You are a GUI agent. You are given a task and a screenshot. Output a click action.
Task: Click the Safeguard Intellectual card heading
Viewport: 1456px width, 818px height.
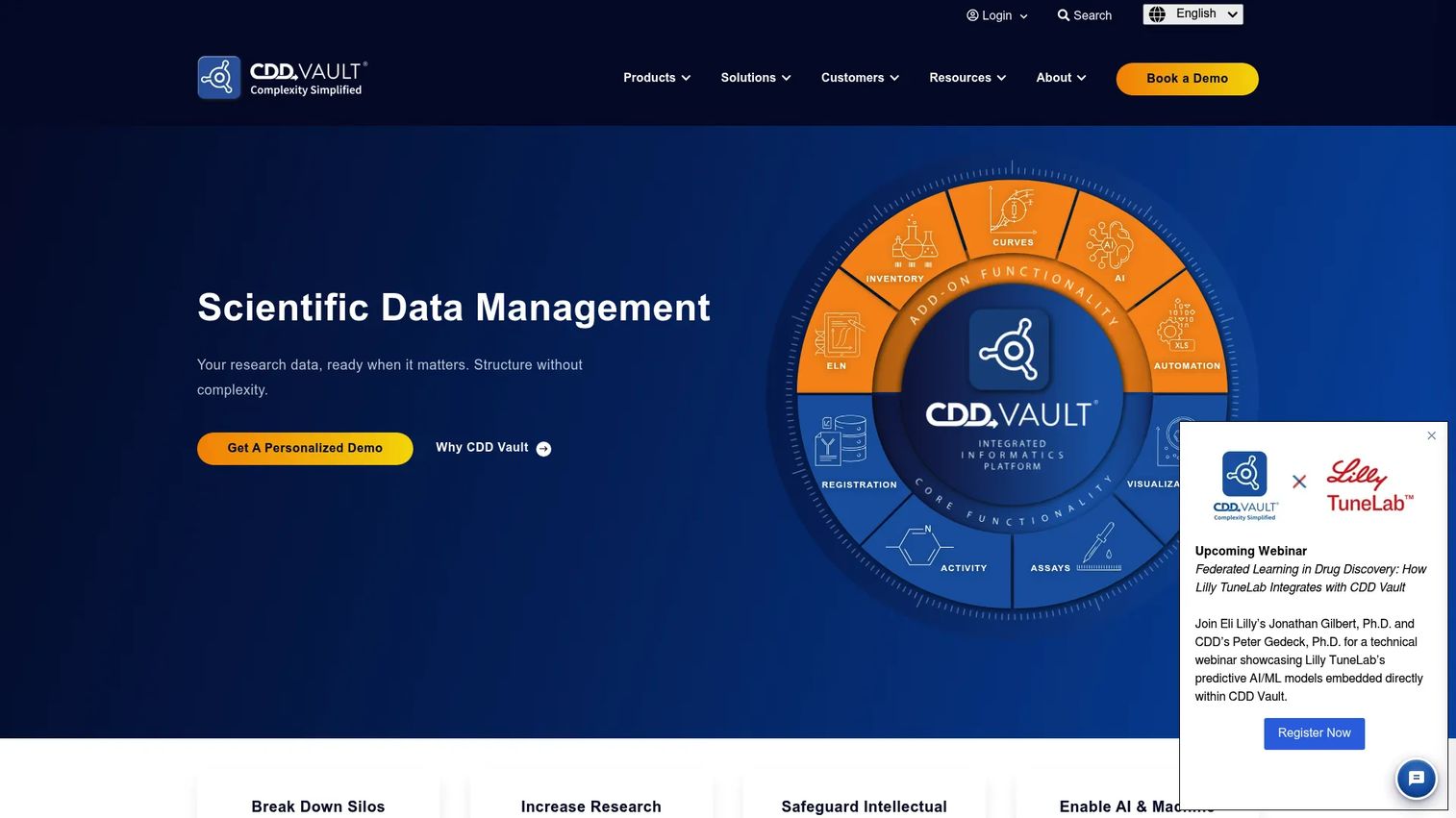pyautogui.click(x=865, y=806)
